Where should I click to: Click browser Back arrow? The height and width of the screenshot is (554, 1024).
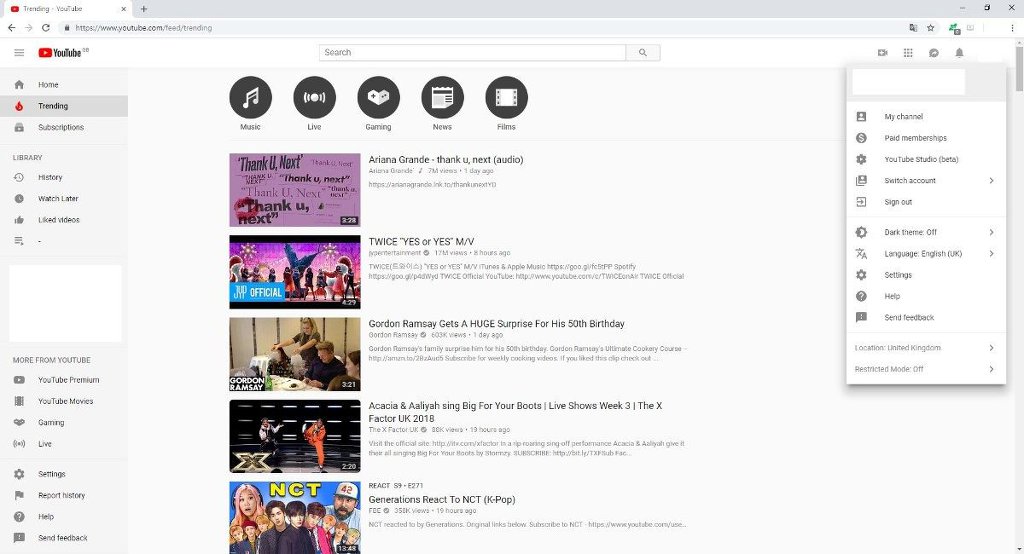click(x=11, y=27)
